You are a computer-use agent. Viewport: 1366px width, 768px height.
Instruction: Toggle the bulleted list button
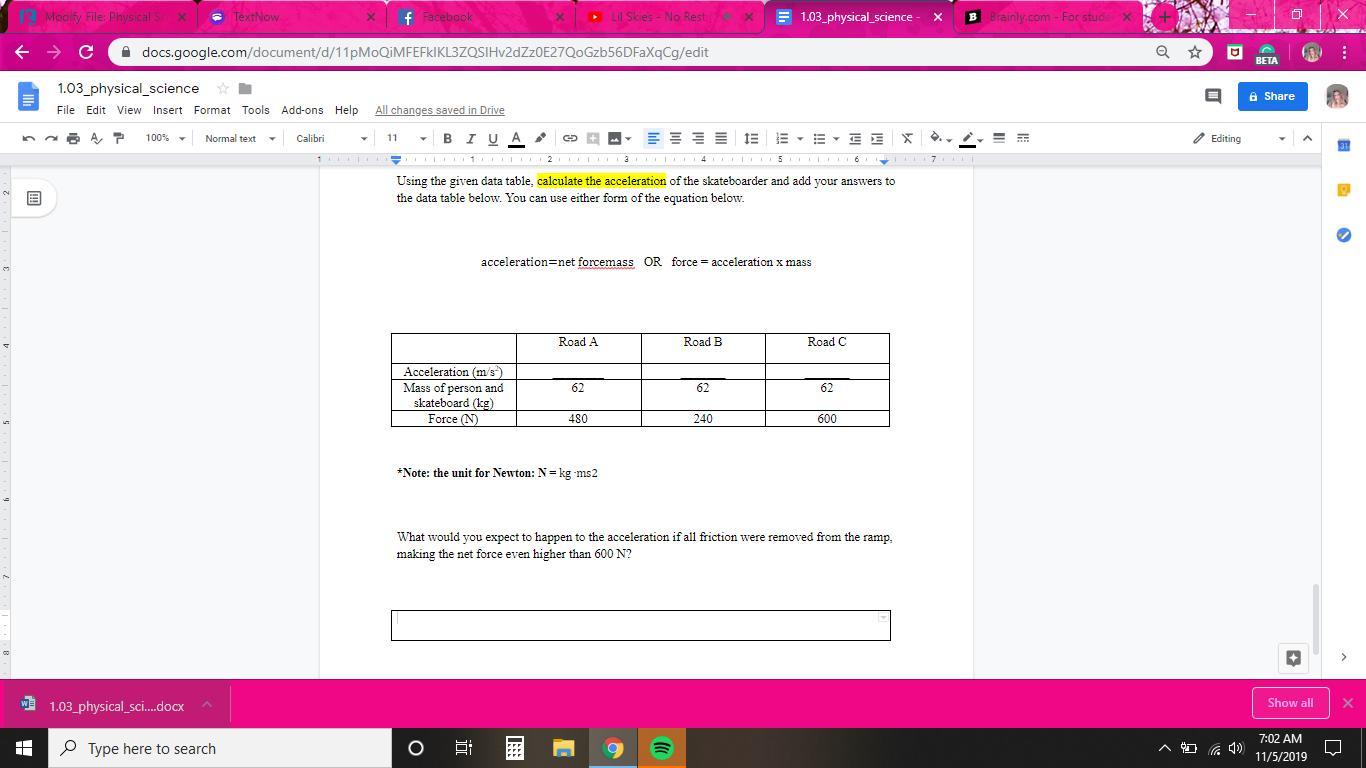point(819,138)
